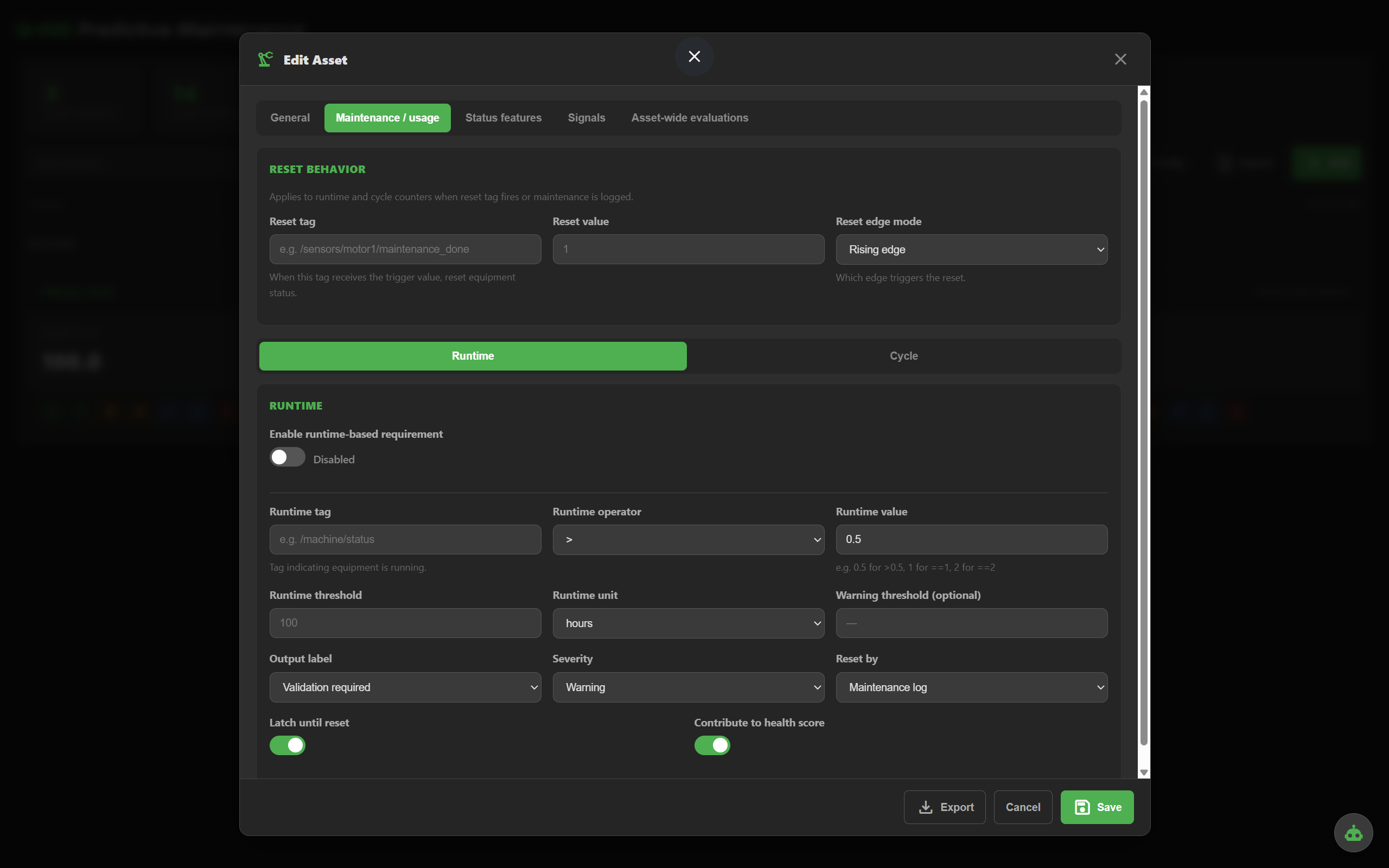Open the Asset-wide evaluations tab
This screenshot has width=1389, height=868.
tap(689, 118)
